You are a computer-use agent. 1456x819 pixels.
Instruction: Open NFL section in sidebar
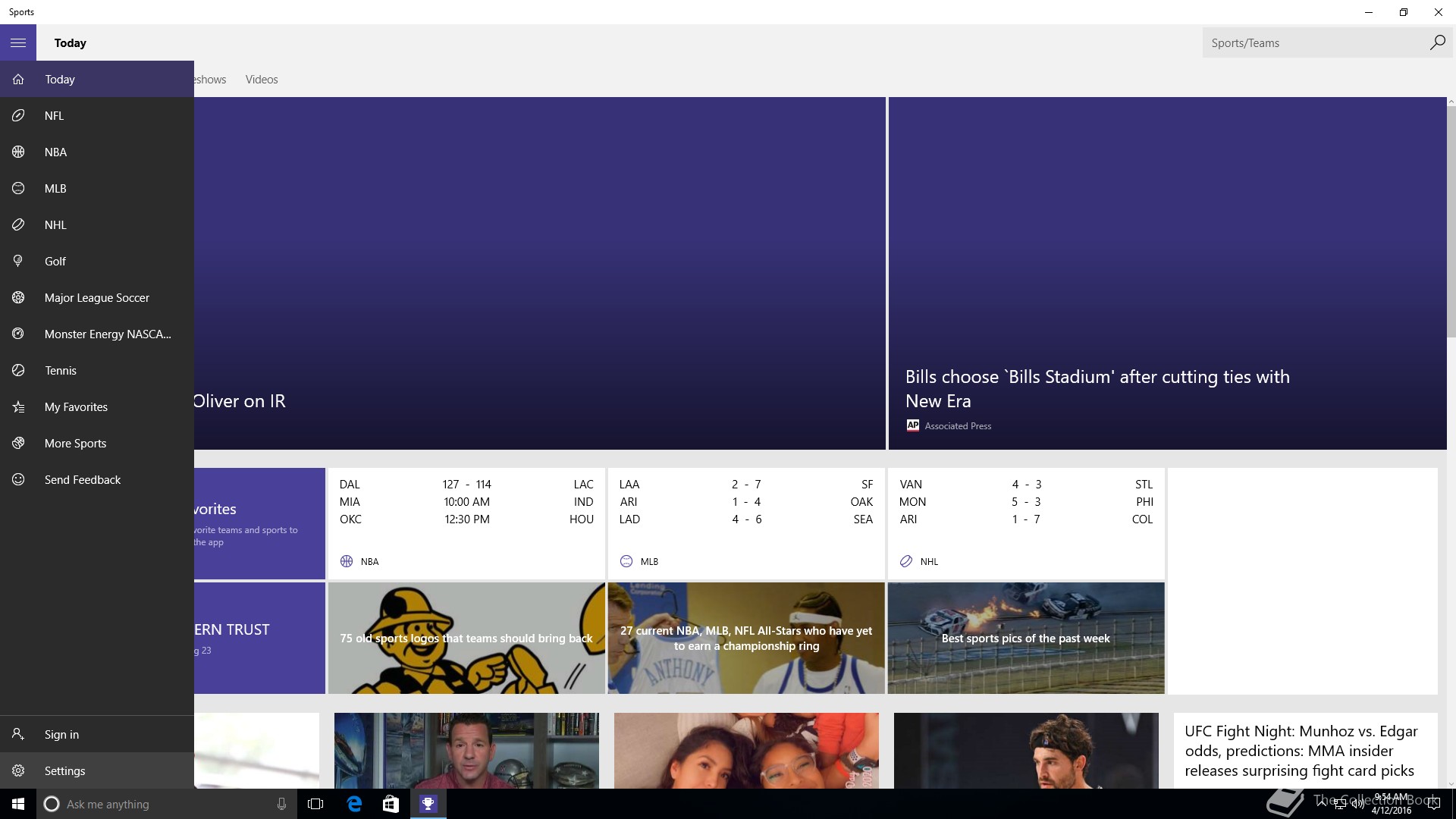pyautogui.click(x=97, y=115)
